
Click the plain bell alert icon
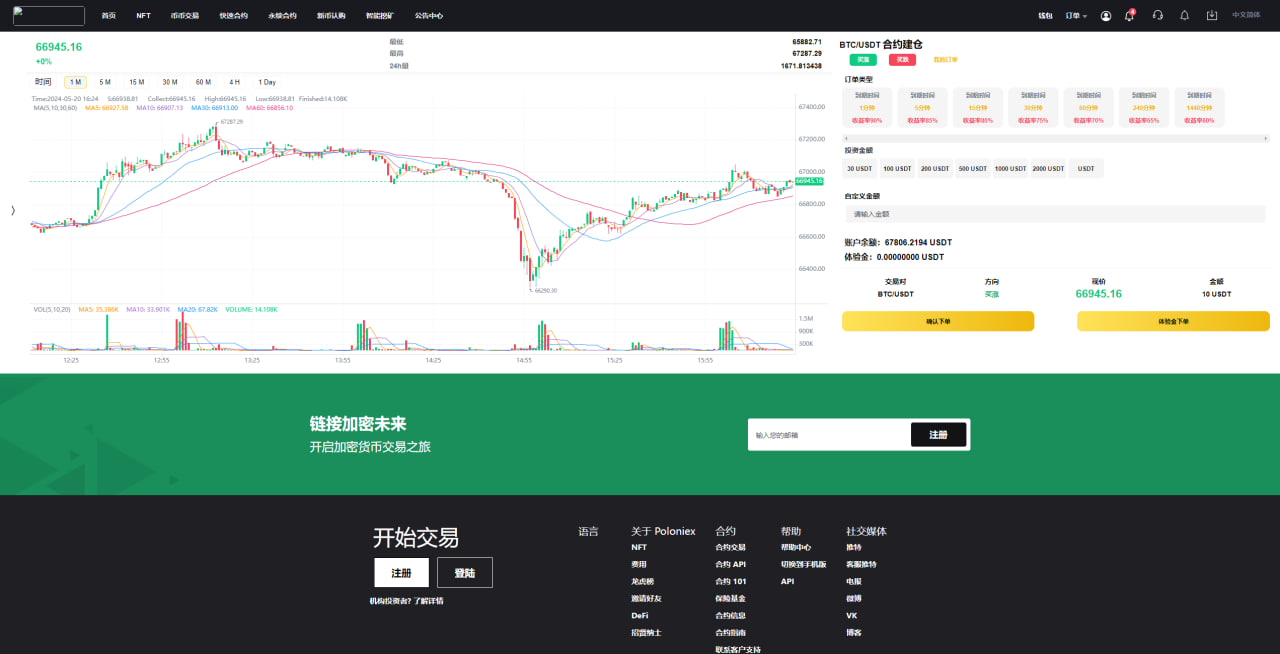[1185, 16]
